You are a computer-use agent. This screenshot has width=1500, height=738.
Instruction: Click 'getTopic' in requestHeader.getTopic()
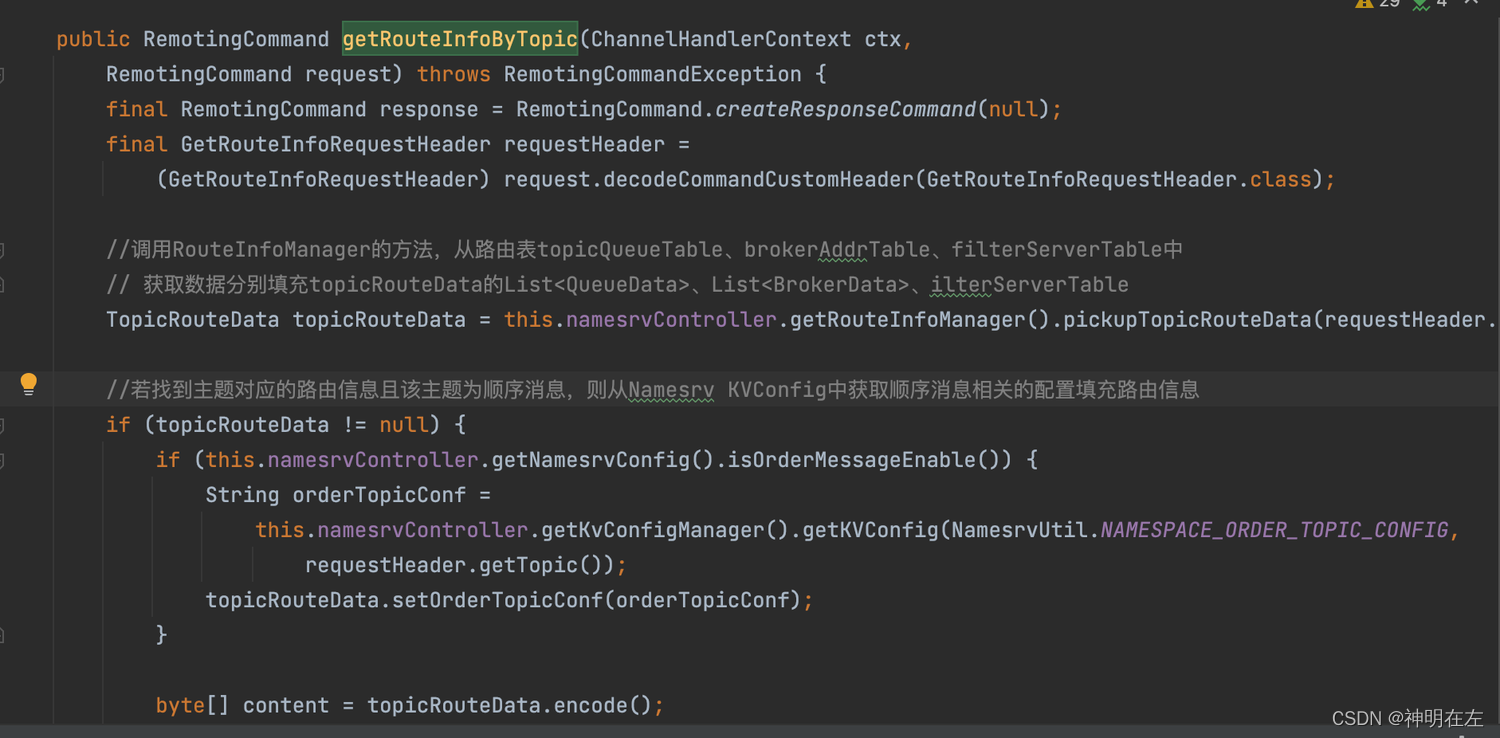coord(529,566)
